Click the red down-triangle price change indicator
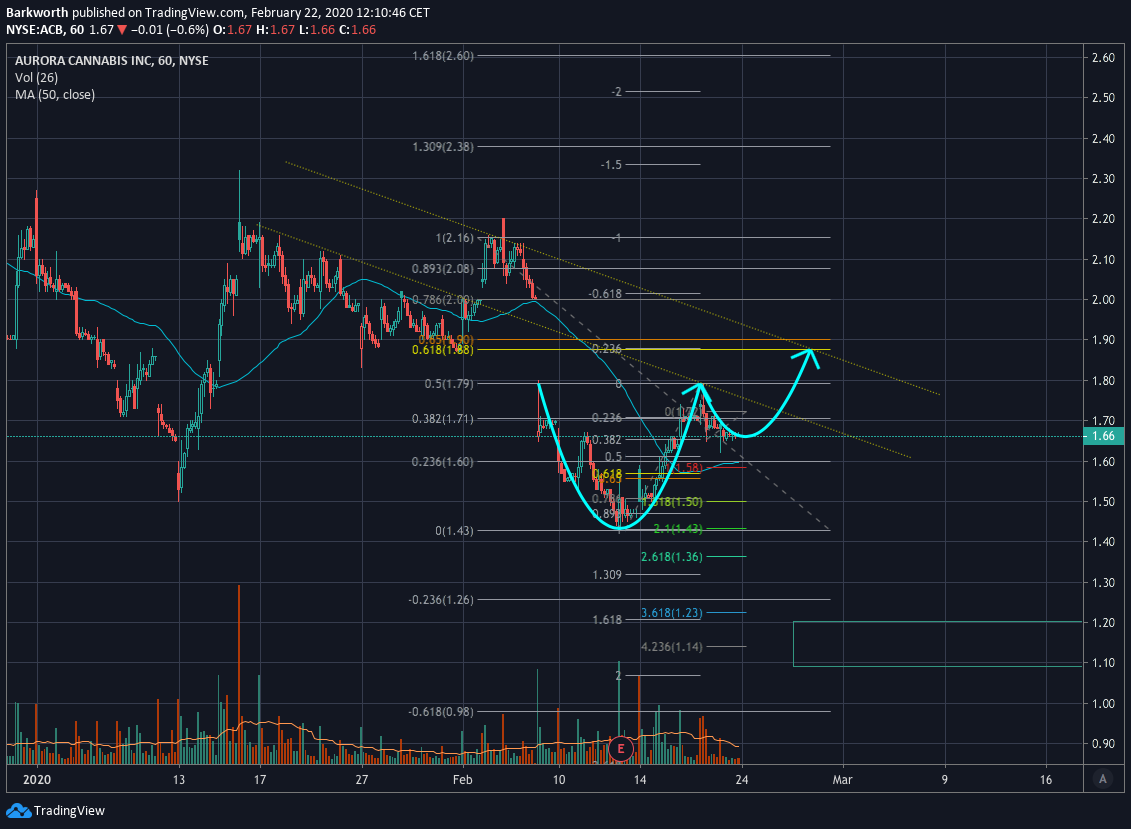The height and width of the screenshot is (829, 1131). [122, 30]
